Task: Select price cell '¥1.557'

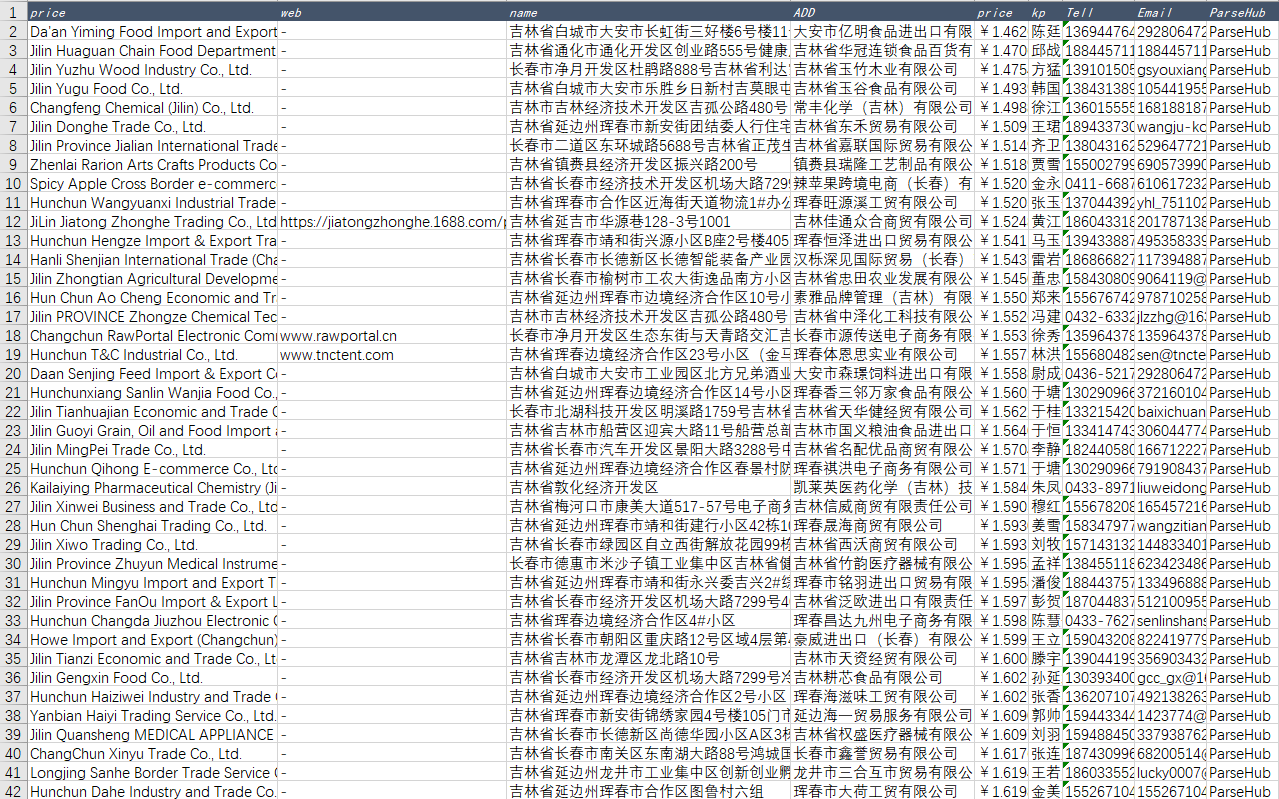Action: 1002,355
